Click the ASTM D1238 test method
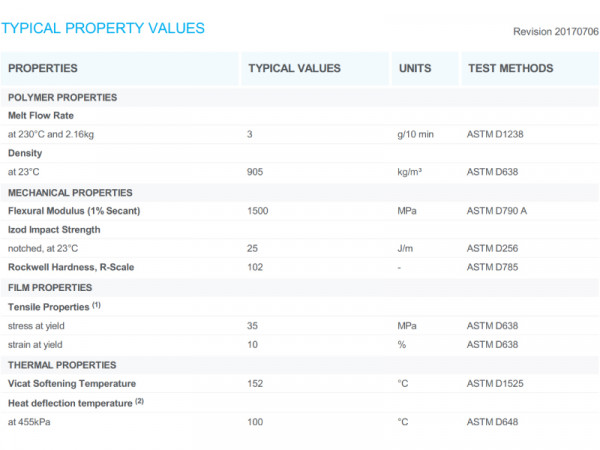The width and height of the screenshot is (600, 450). coord(496,134)
